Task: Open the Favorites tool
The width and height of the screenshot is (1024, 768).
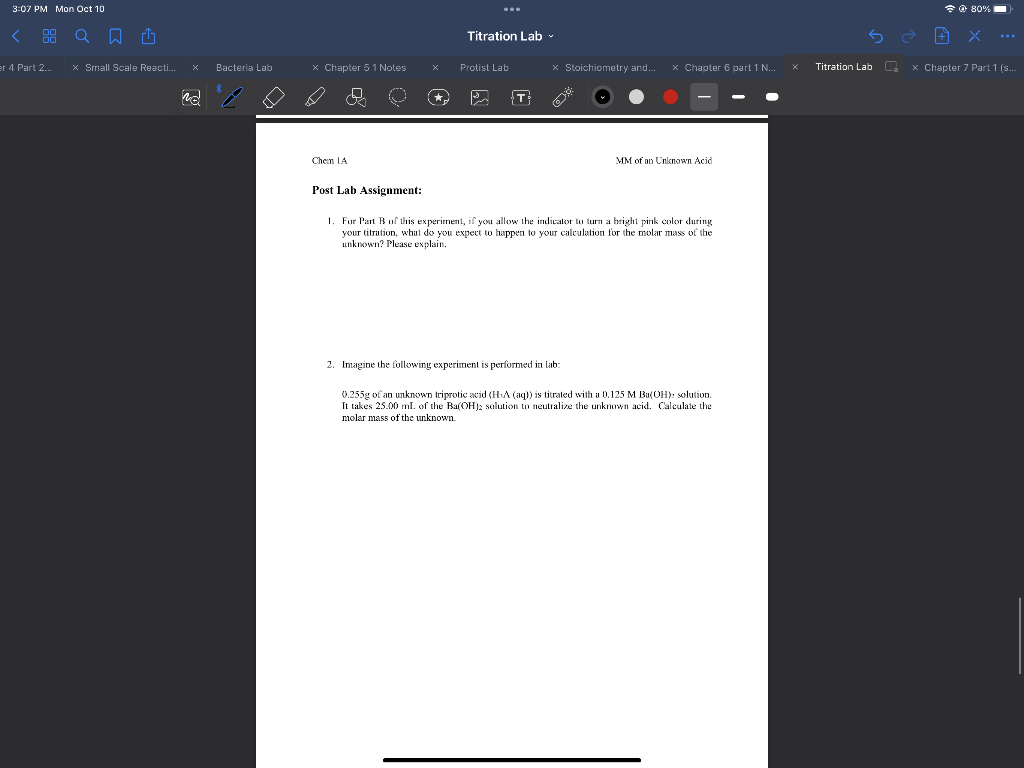Action: pyautogui.click(x=440, y=97)
